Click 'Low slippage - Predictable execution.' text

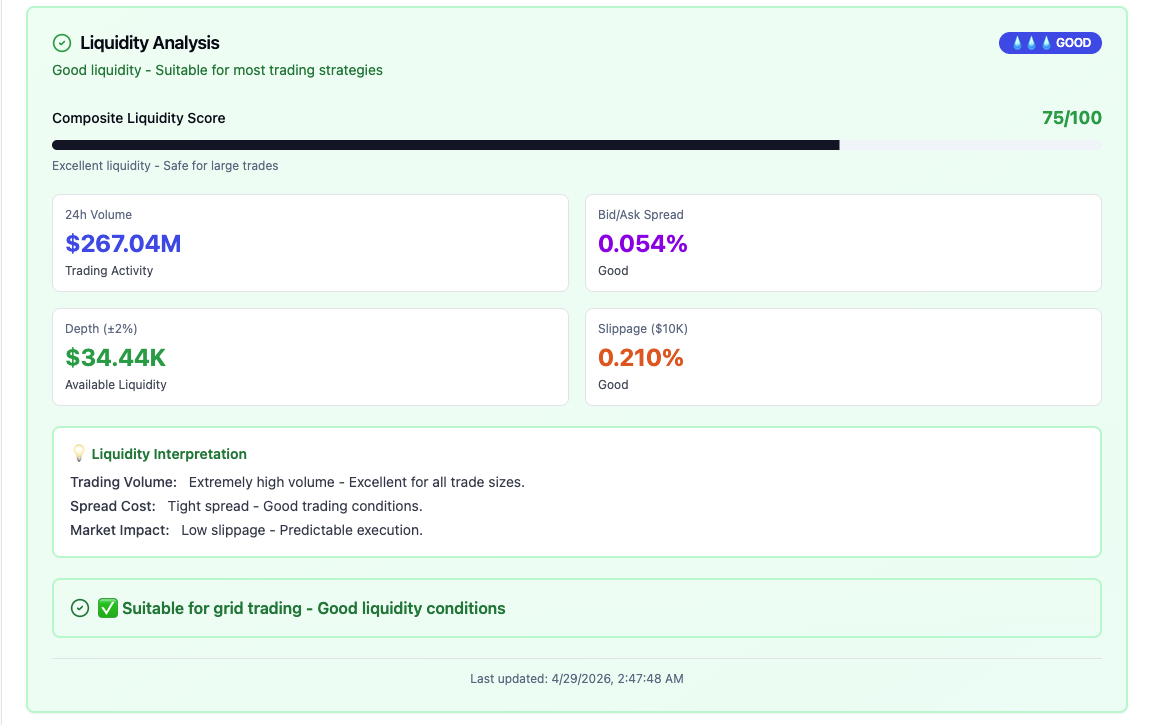tap(302, 530)
